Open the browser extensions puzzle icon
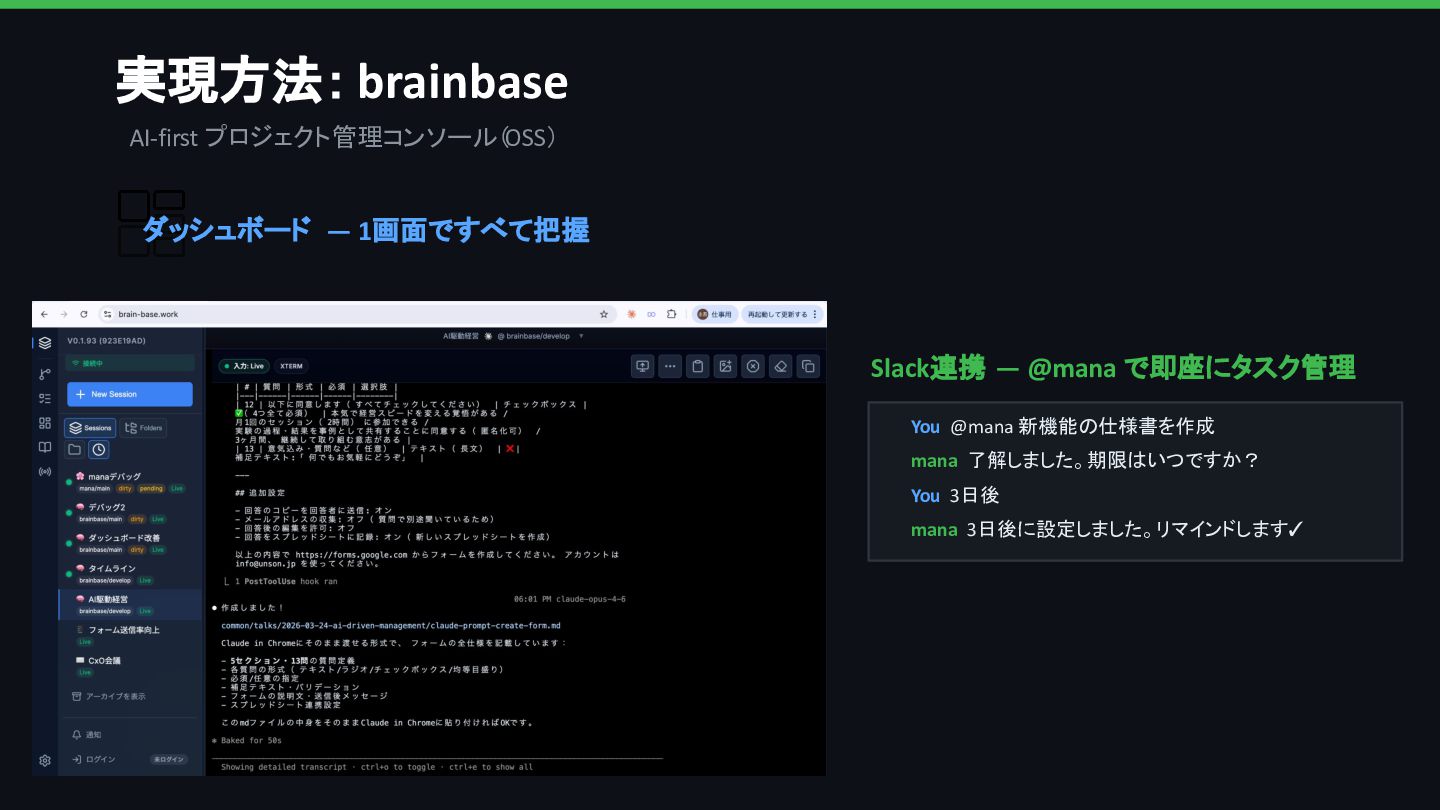1440x810 pixels. pos(672,314)
